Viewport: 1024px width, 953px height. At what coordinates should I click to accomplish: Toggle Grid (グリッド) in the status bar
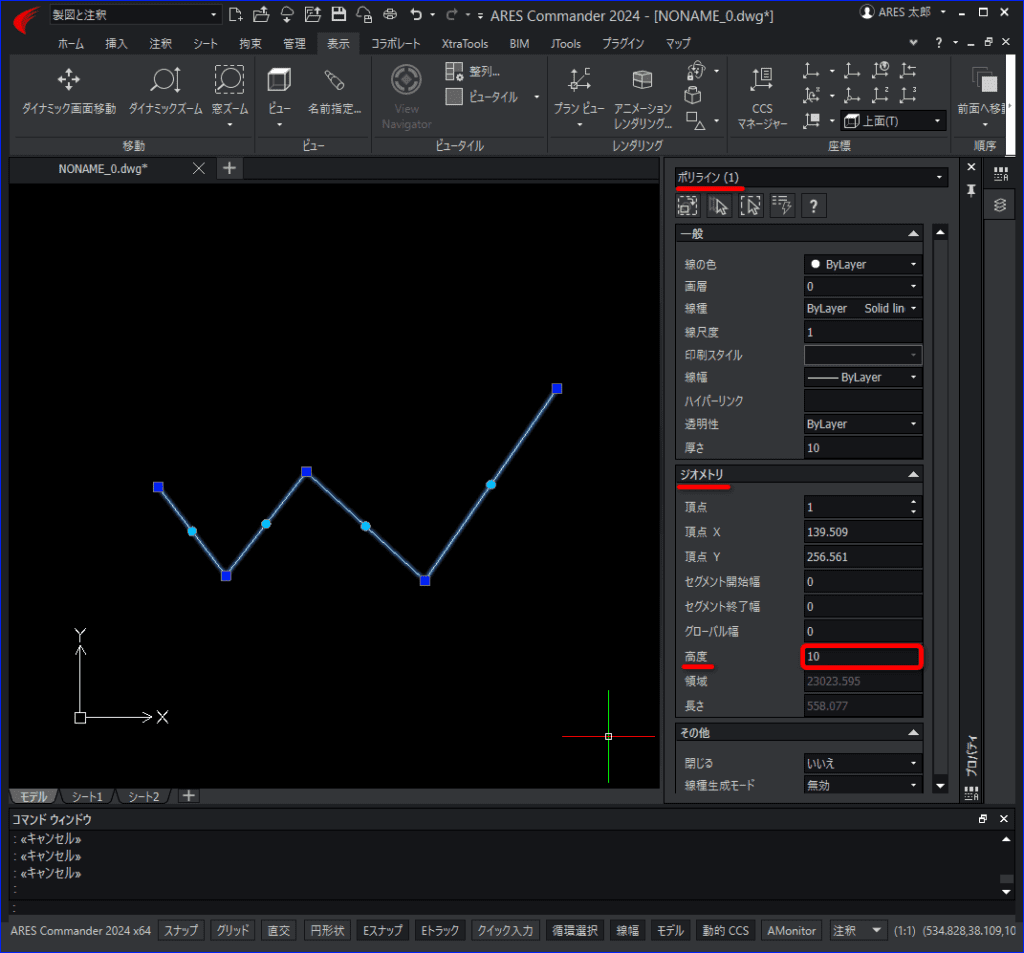(x=233, y=930)
